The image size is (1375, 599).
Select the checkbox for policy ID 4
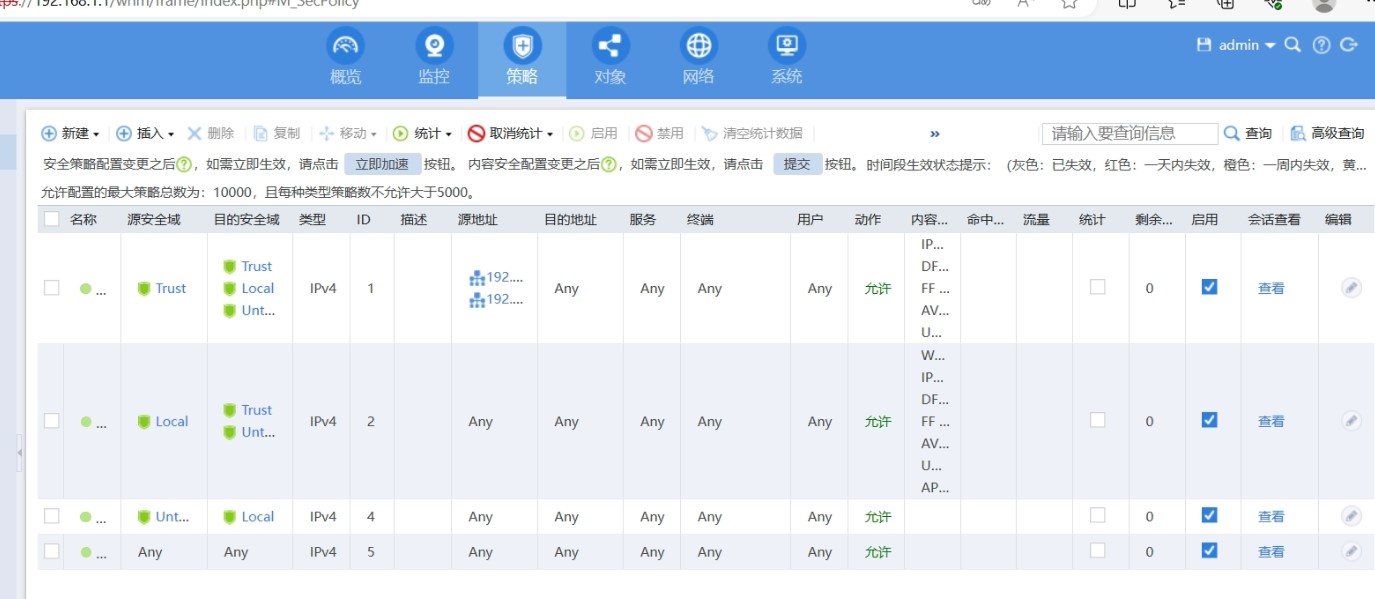52,516
